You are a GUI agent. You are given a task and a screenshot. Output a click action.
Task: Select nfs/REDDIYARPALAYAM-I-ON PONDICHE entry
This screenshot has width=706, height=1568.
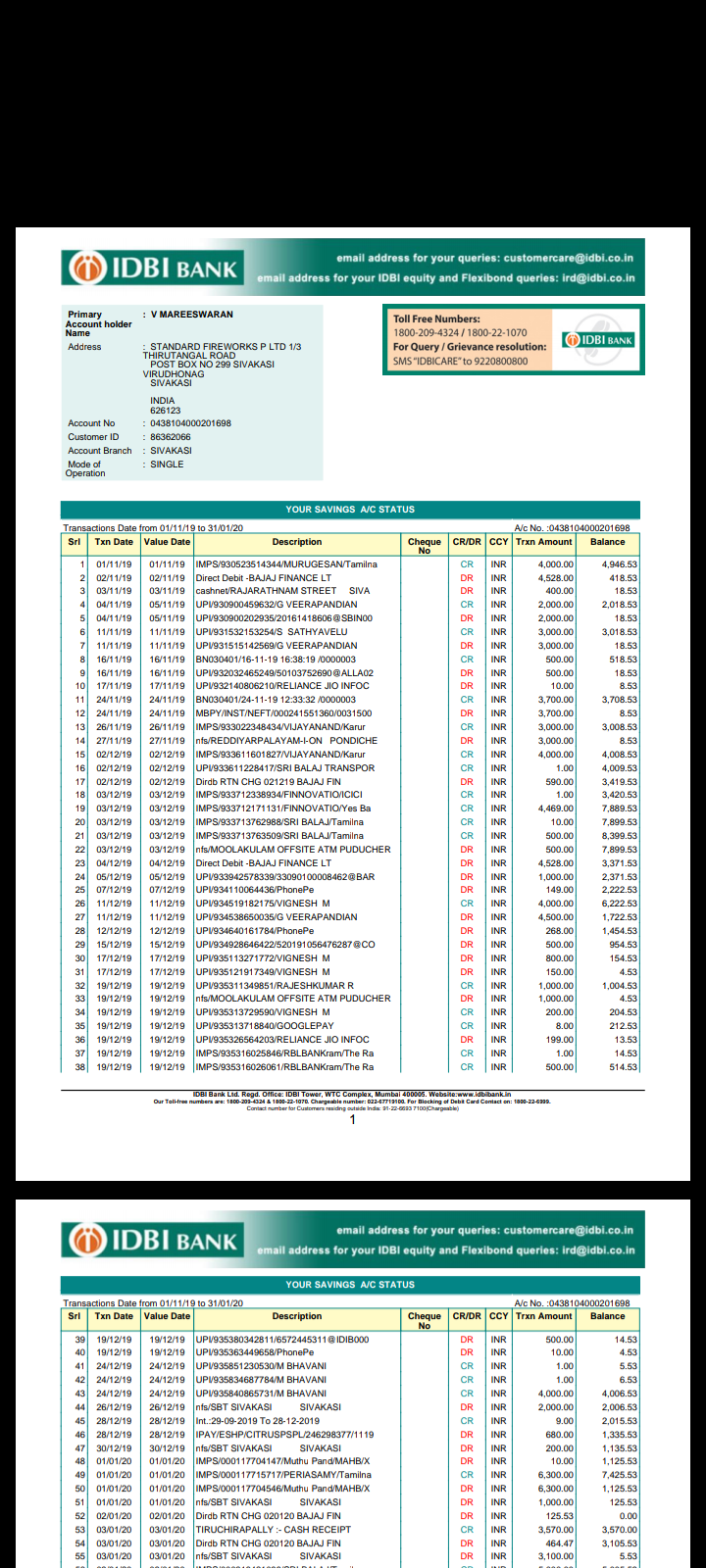(286, 741)
